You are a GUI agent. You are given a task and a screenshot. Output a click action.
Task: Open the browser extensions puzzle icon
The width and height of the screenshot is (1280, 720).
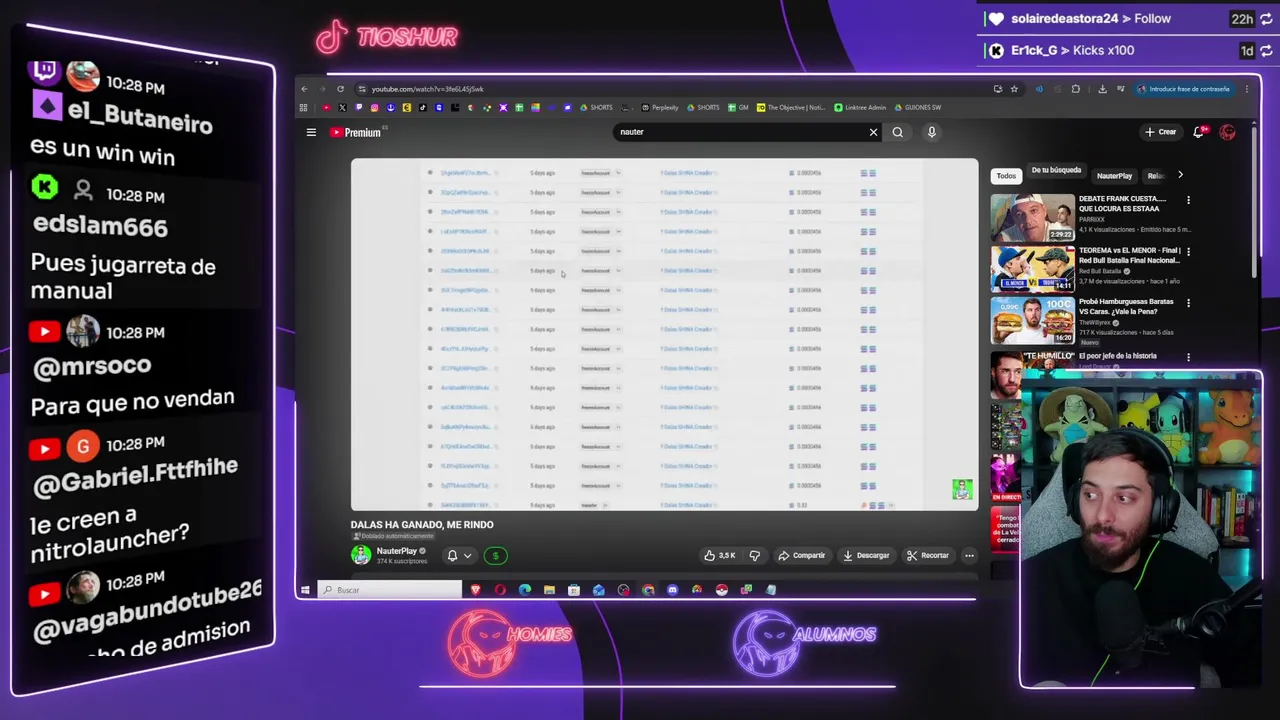point(1076,89)
